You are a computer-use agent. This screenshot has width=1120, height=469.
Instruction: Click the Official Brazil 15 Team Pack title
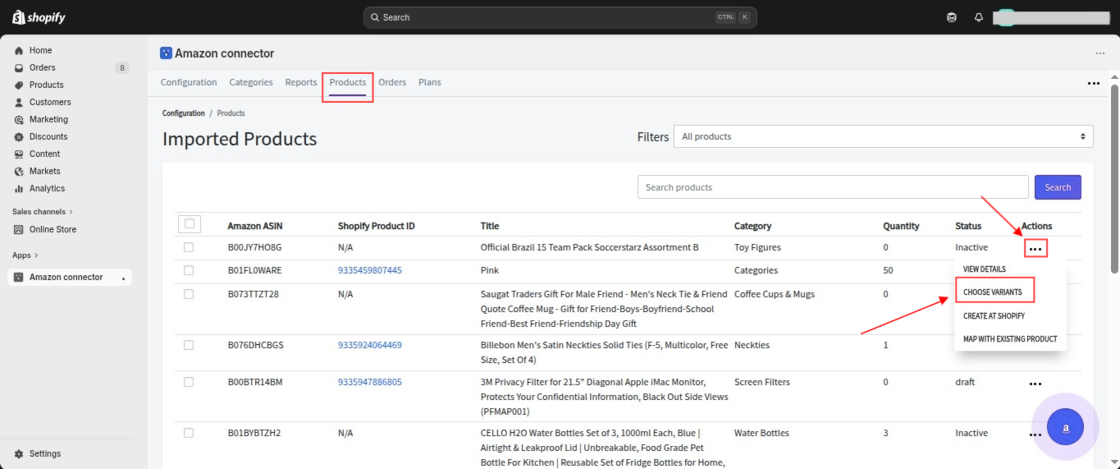coord(589,247)
